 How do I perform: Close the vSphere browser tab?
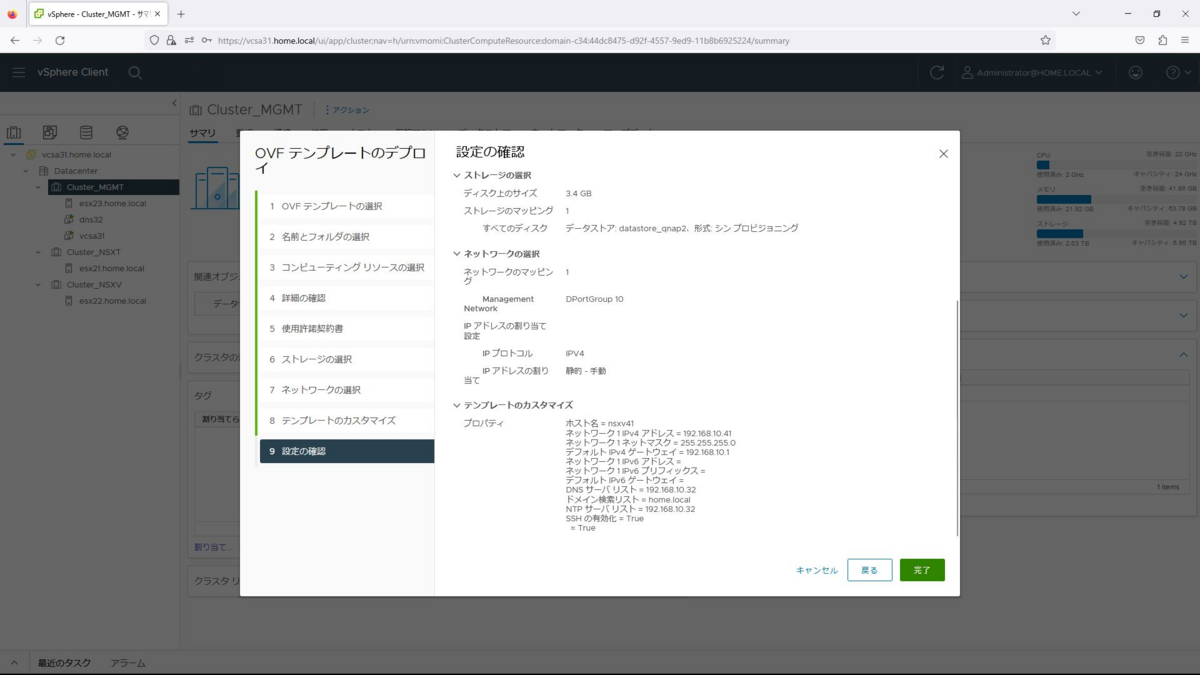[157, 14]
